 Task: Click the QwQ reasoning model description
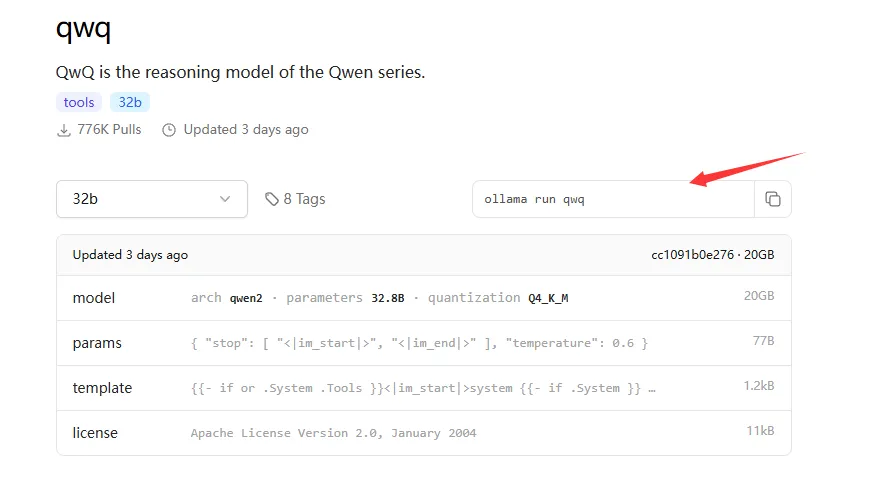(x=240, y=72)
